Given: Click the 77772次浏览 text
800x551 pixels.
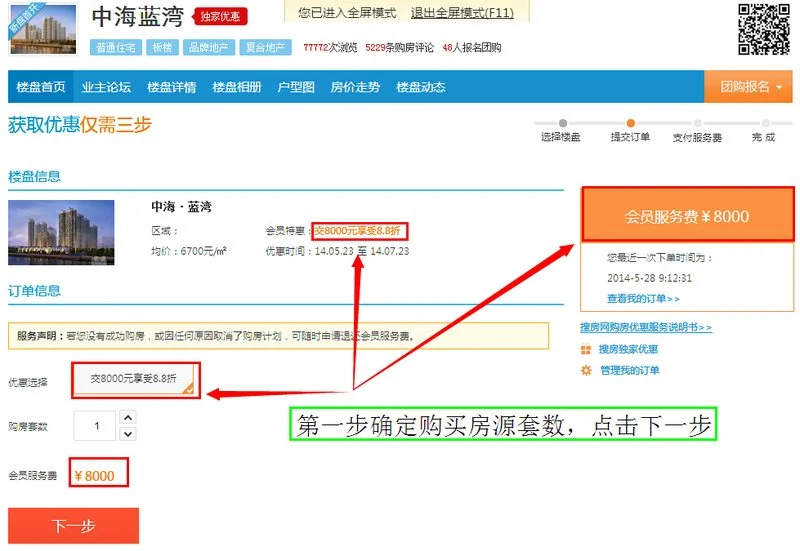Looking at the screenshot, I should (330, 47).
